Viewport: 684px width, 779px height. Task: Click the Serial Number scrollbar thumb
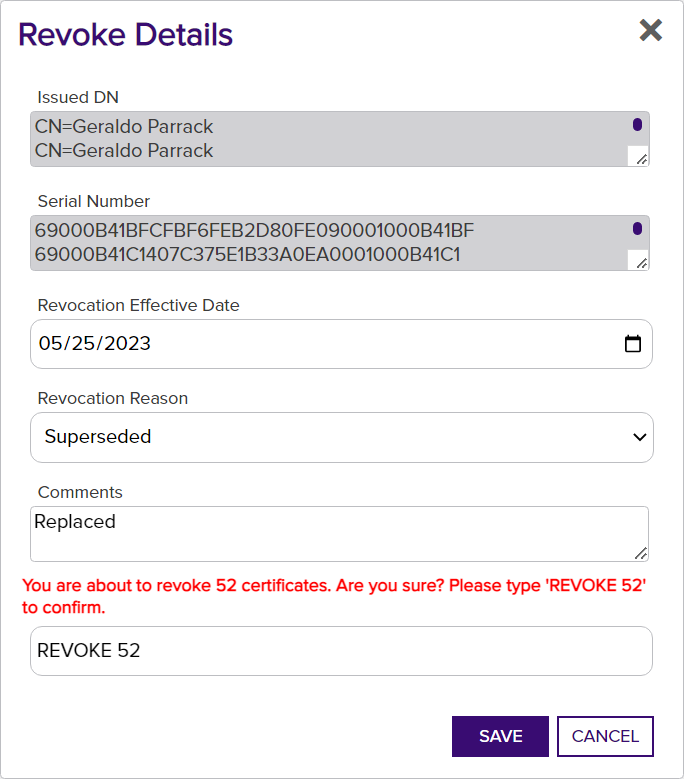(637, 229)
